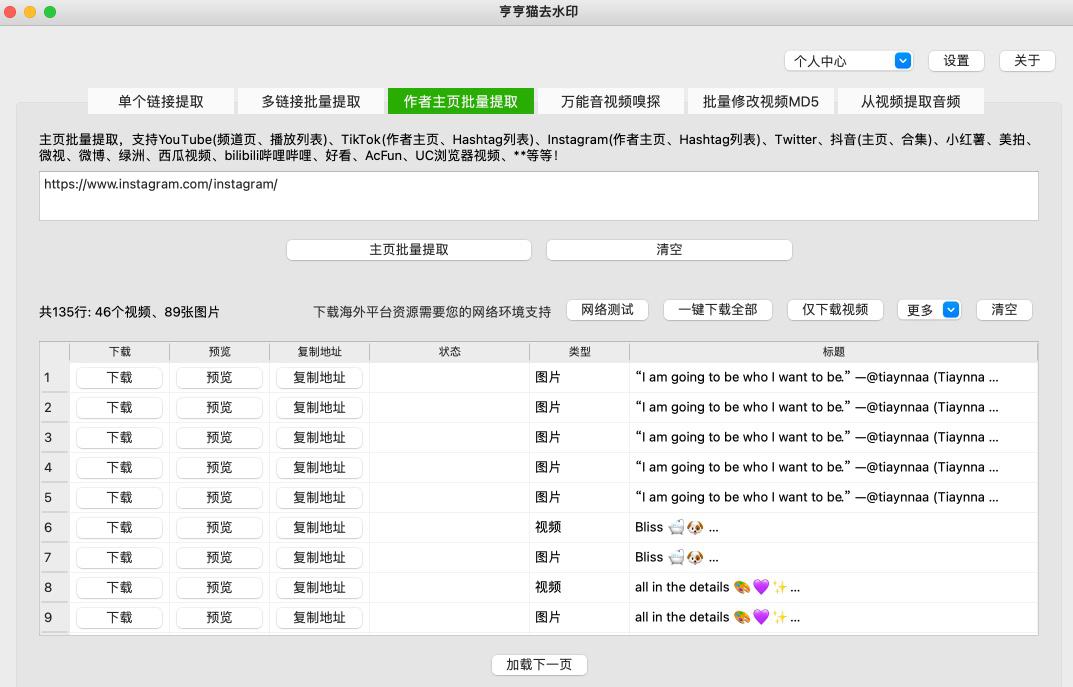Click 预览 in row 5

219,498
